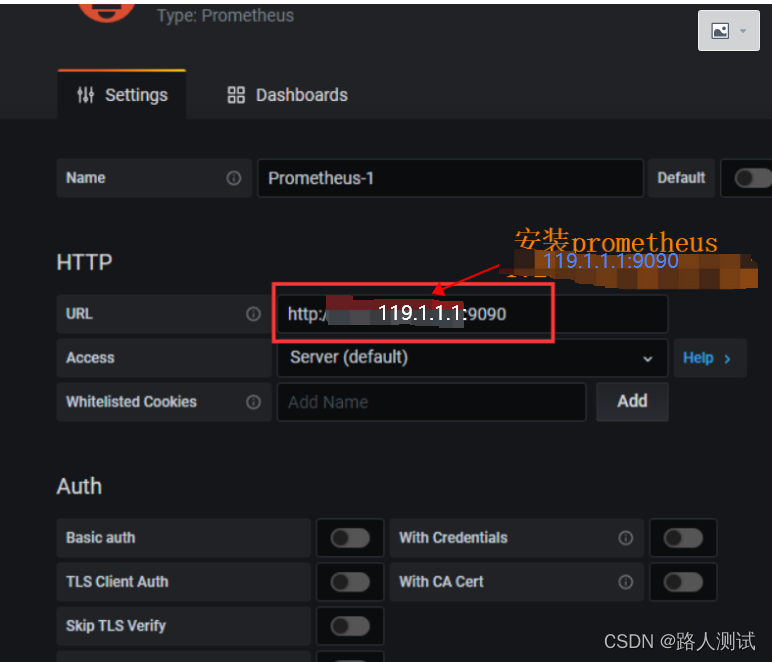Switch to the Dashboards tab
Viewport: 772px width, 662px height.
pos(288,95)
